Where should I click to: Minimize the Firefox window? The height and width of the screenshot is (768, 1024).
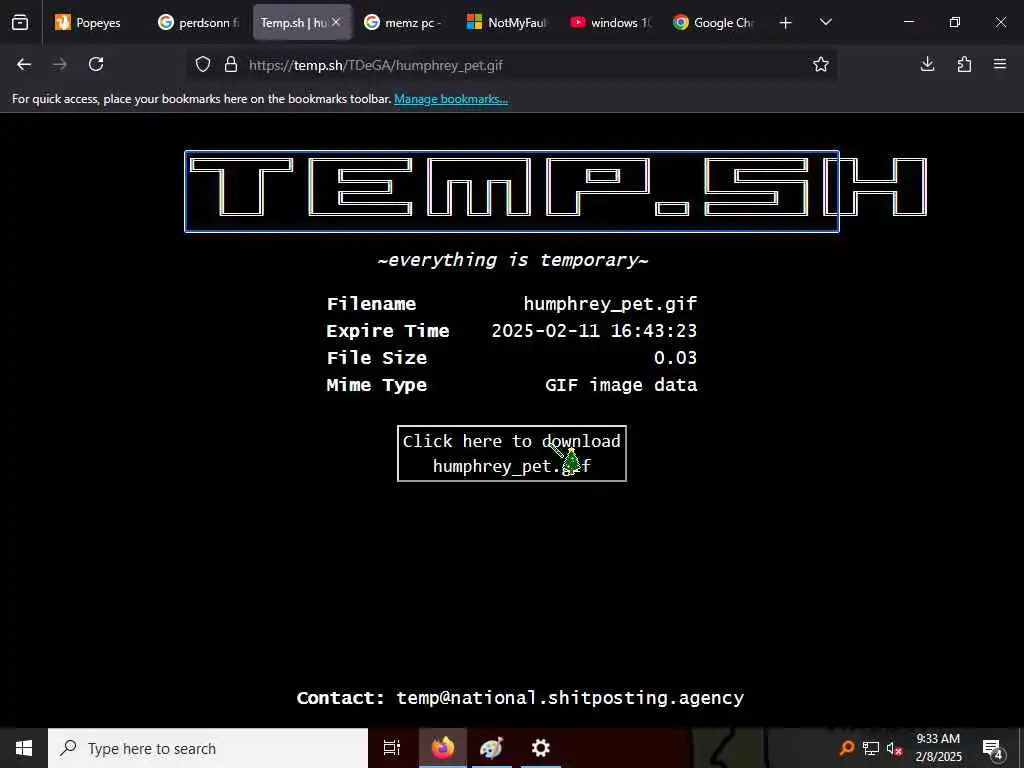[908, 22]
